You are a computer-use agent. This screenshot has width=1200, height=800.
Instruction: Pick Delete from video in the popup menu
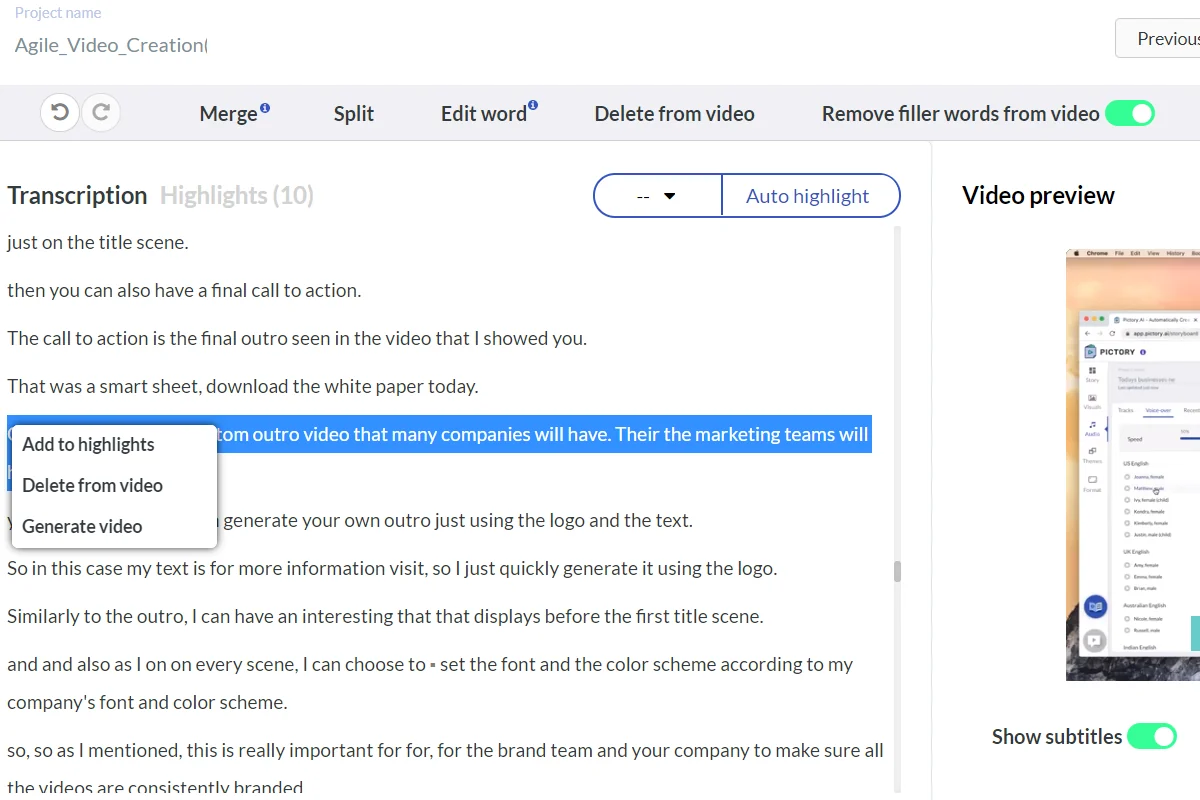(x=92, y=485)
